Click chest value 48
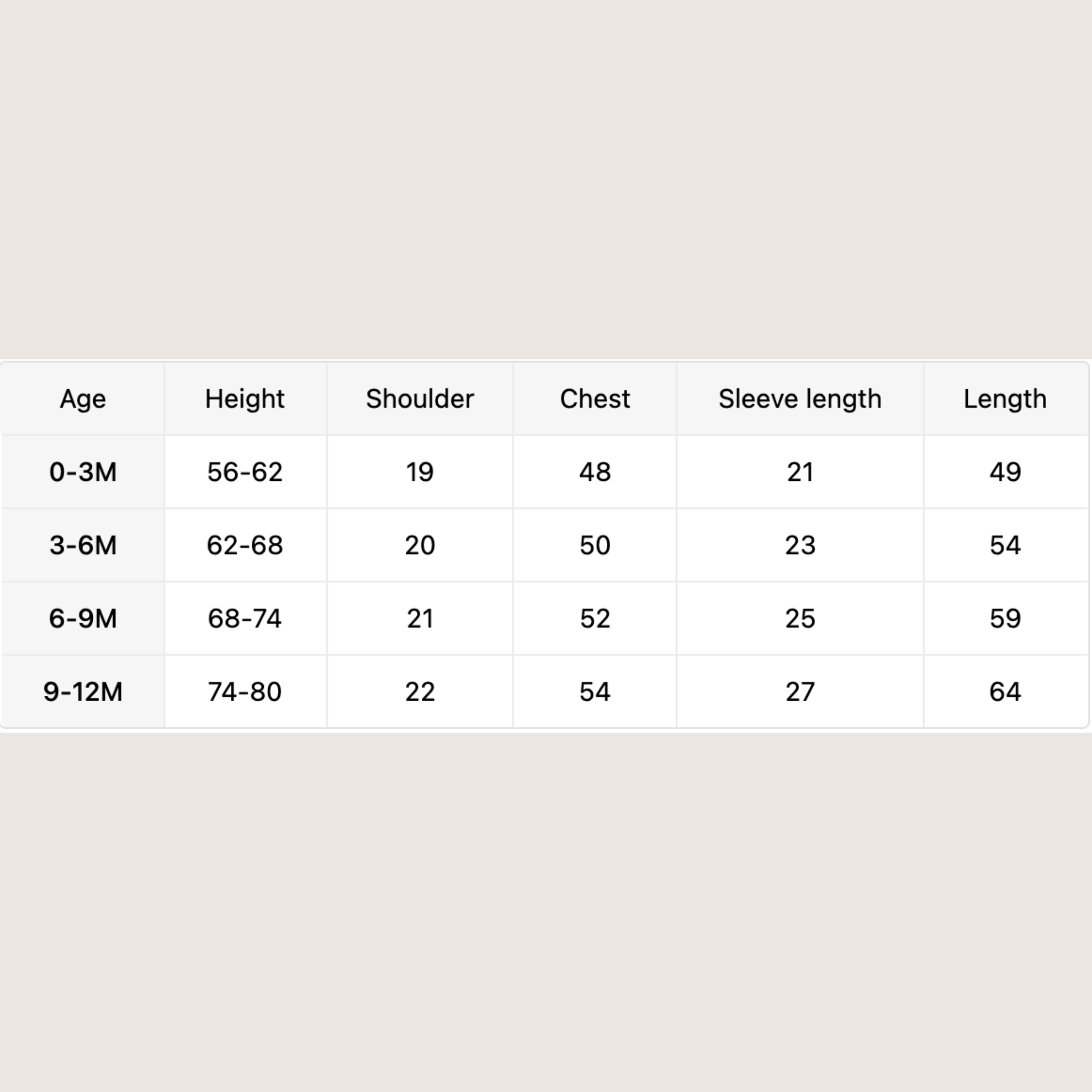1092x1092 pixels. point(595,472)
